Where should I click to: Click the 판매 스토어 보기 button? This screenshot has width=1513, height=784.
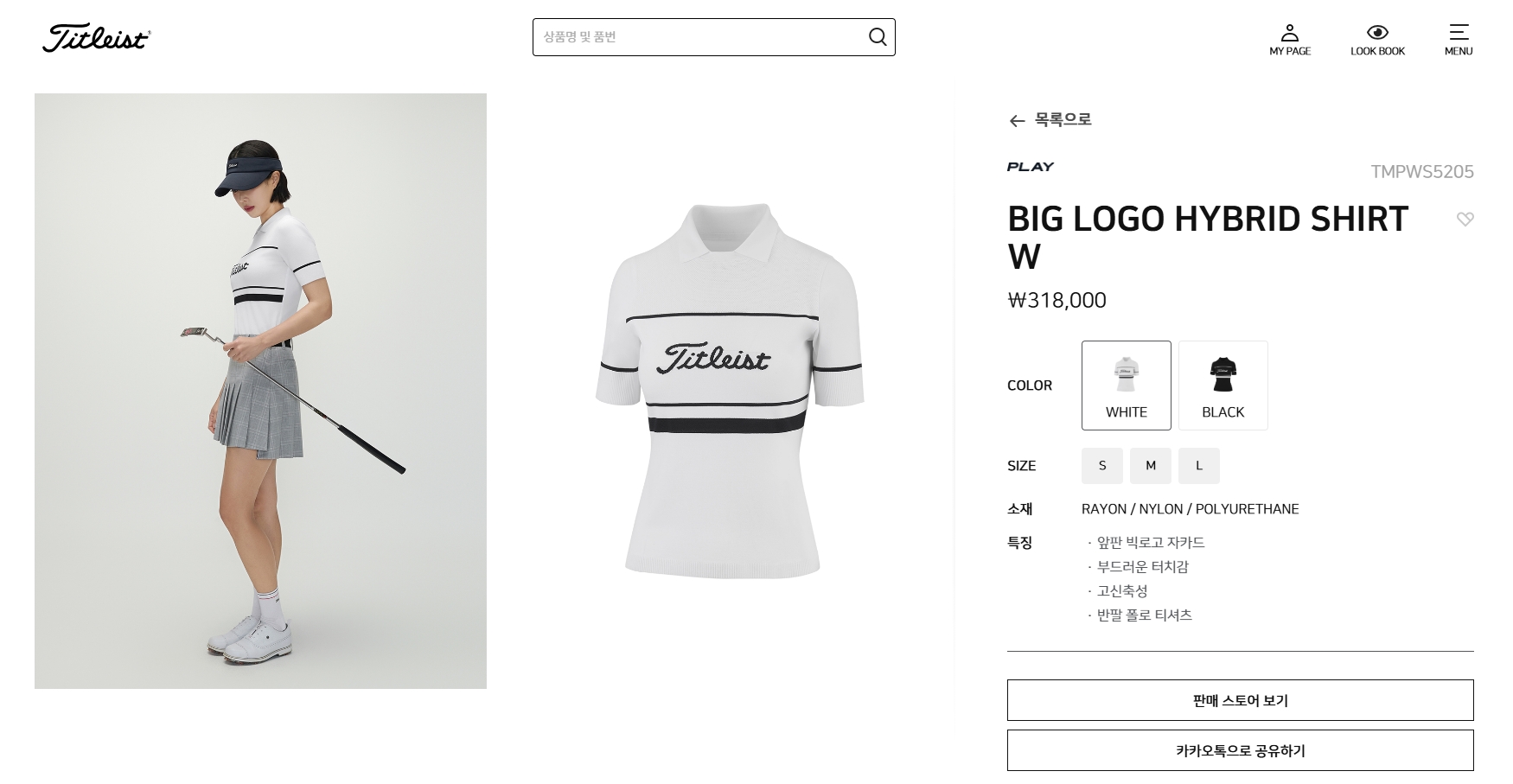coord(1240,700)
